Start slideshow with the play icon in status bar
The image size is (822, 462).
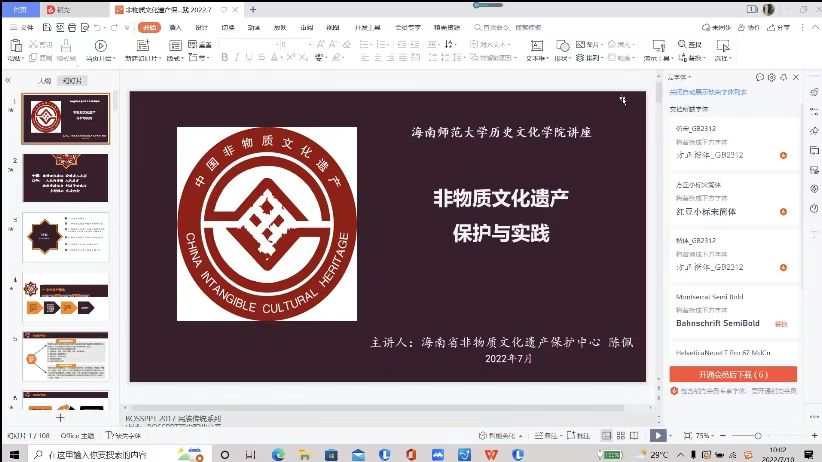click(657, 436)
